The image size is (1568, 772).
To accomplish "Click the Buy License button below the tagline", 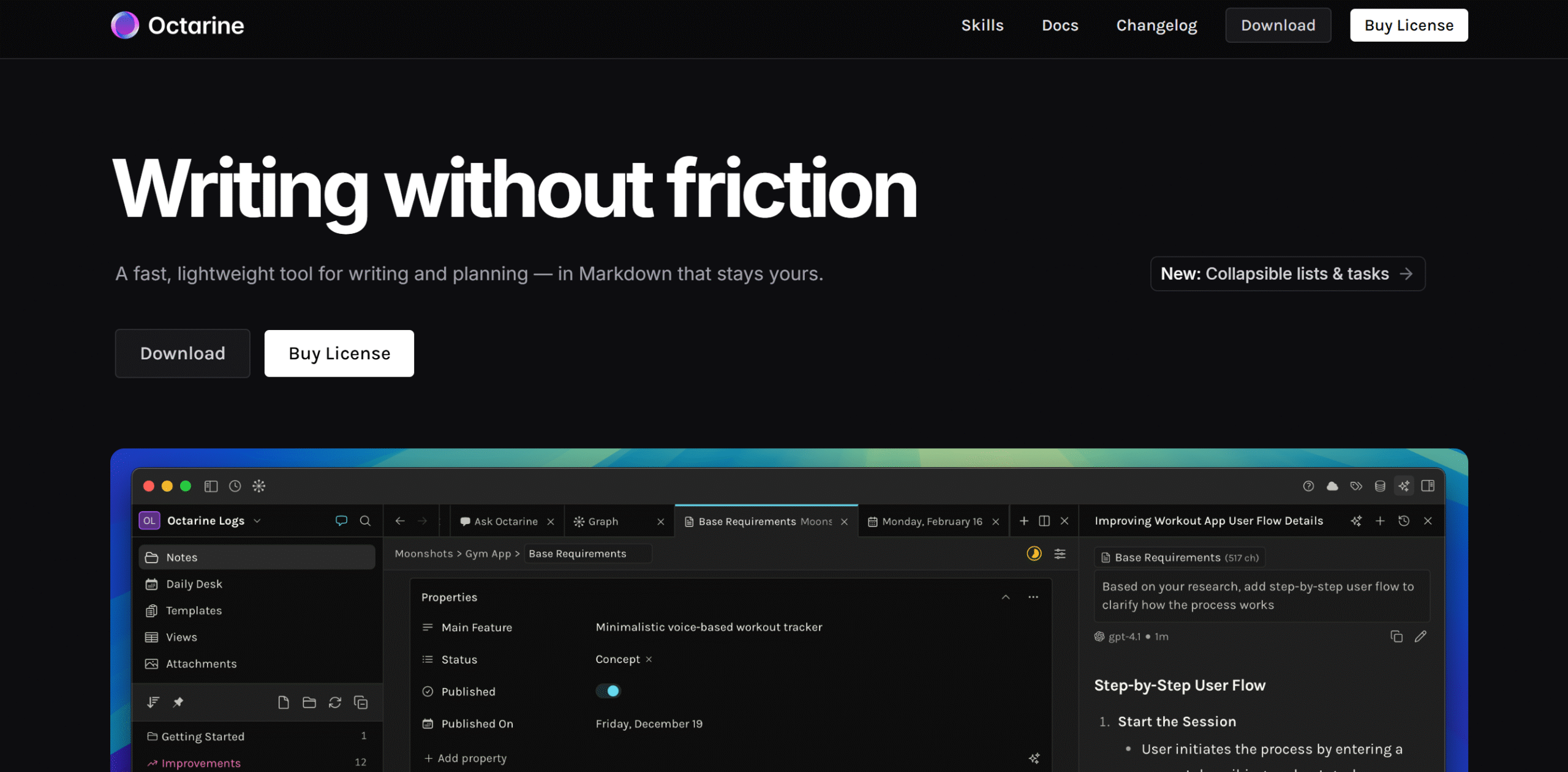I will 339,353.
